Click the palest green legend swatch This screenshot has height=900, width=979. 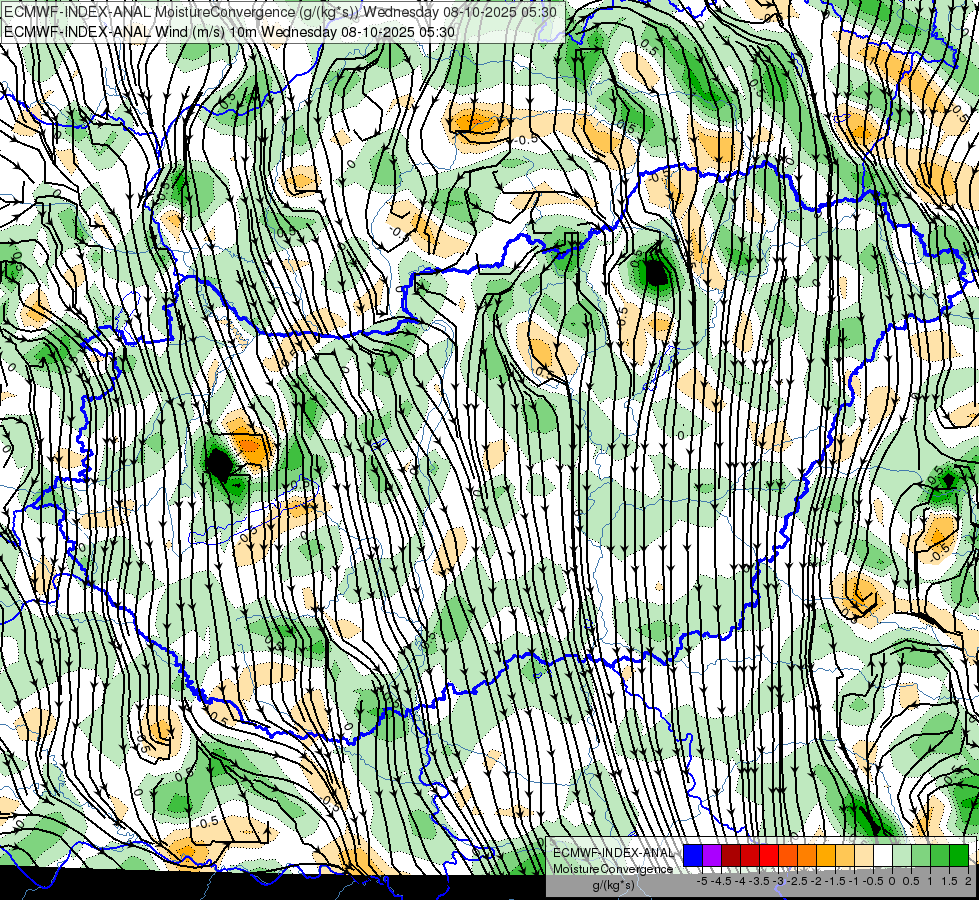coord(902,855)
